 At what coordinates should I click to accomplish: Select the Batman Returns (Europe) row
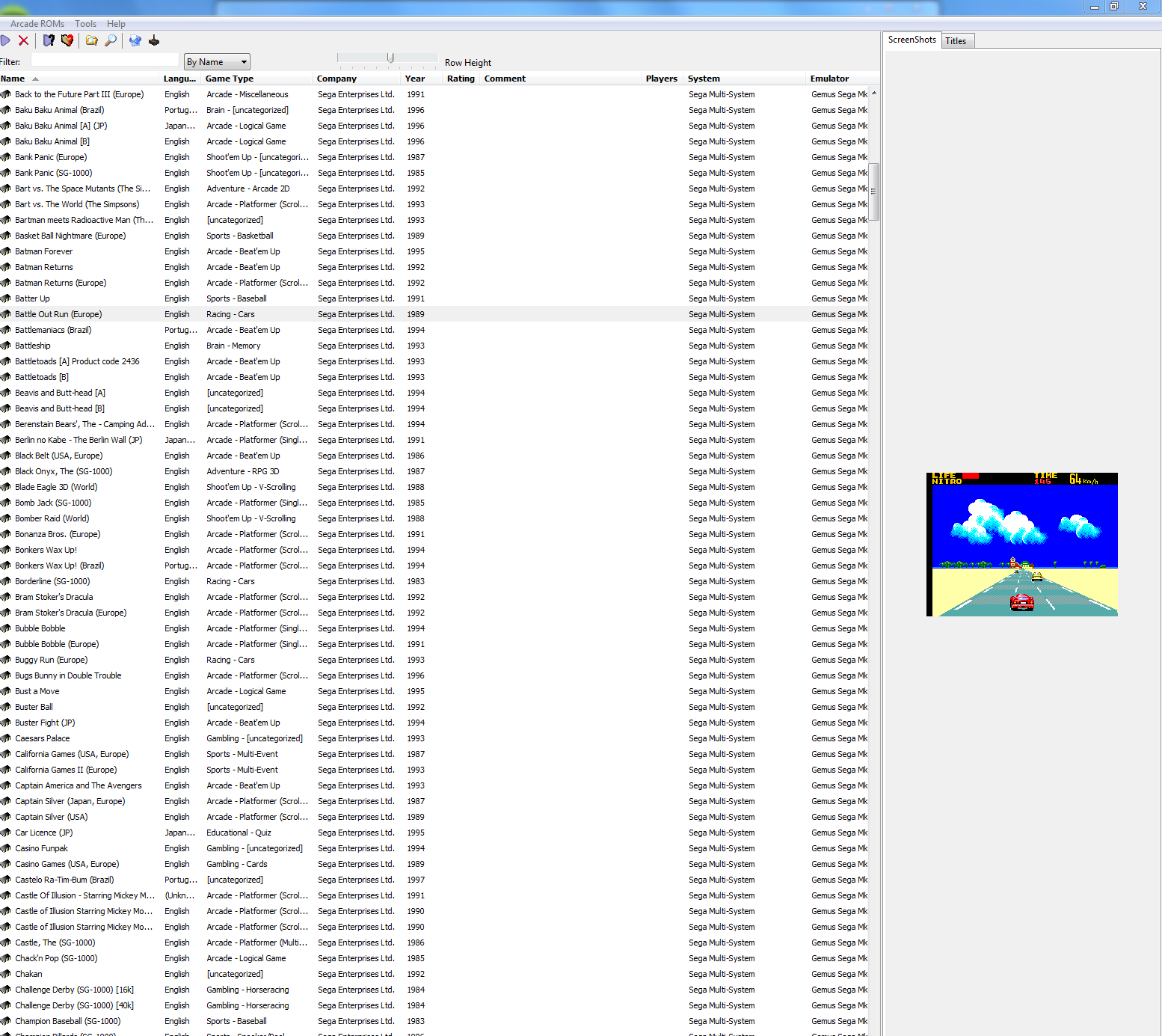tap(434, 283)
